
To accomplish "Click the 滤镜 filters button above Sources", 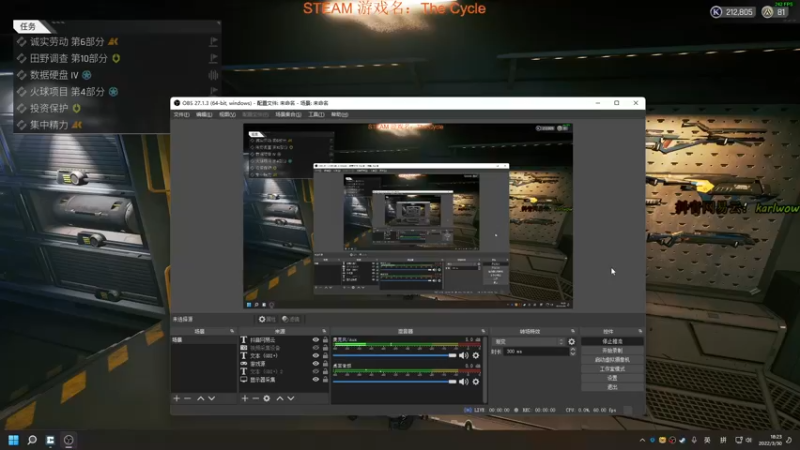I will click(291, 319).
